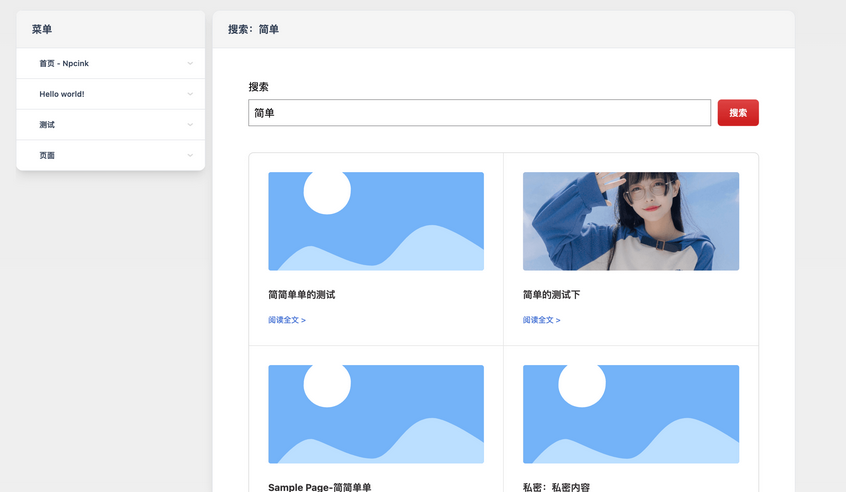Open the 首页 - Npcink menu item
Image resolution: width=846 pixels, height=492 pixels.
pyautogui.click(x=64, y=64)
